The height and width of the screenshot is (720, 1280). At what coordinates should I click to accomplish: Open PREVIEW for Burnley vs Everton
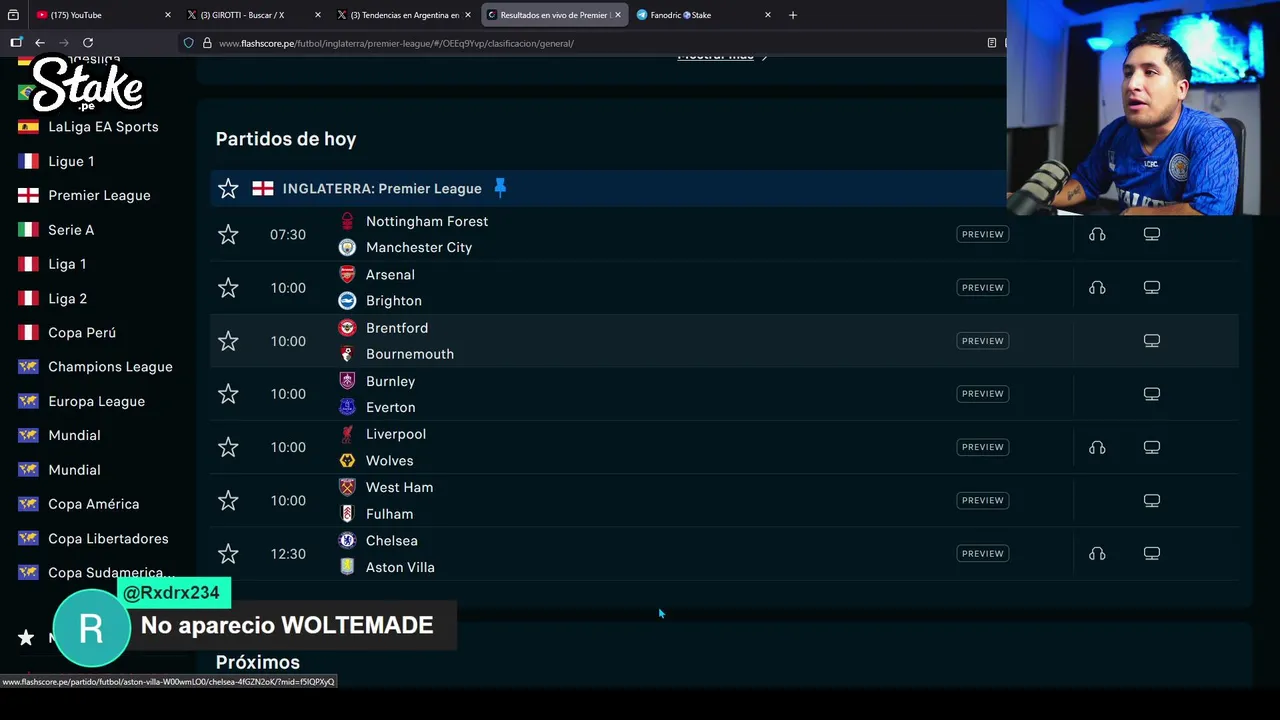(x=982, y=394)
